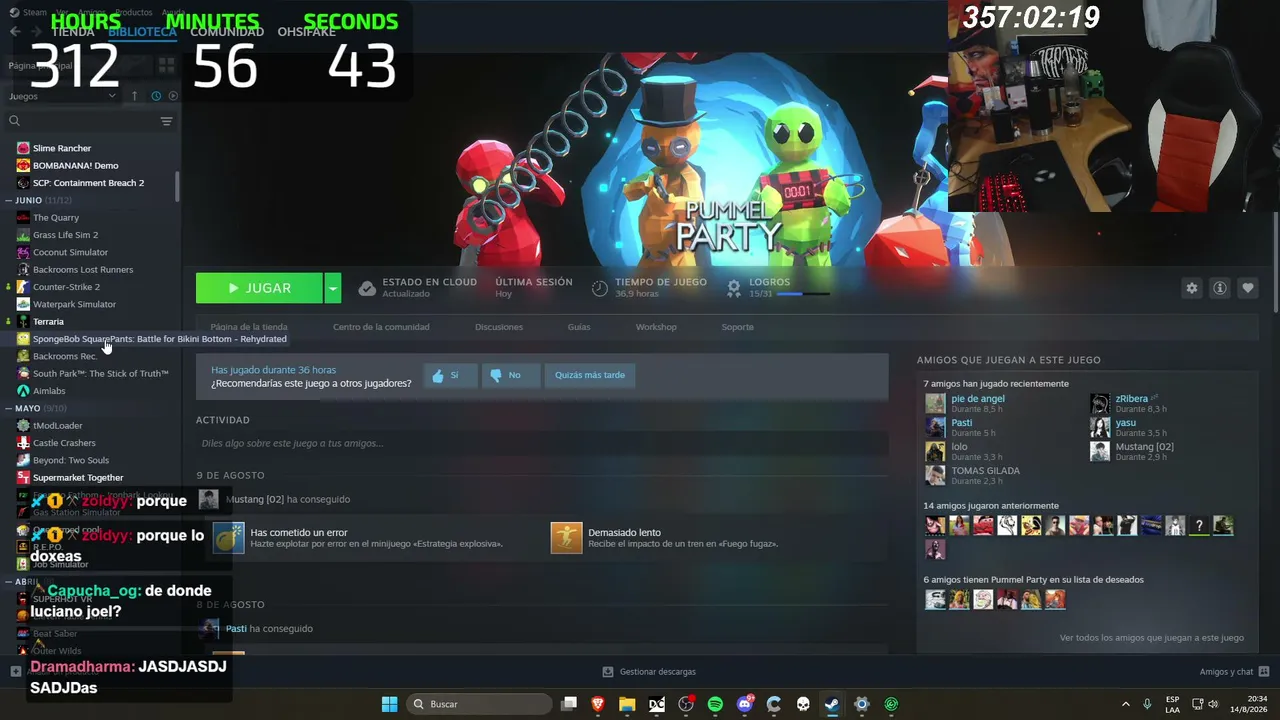1280x720 pixels.
Task: Open the Juegos filter dropdown
Action: [x=63, y=96]
